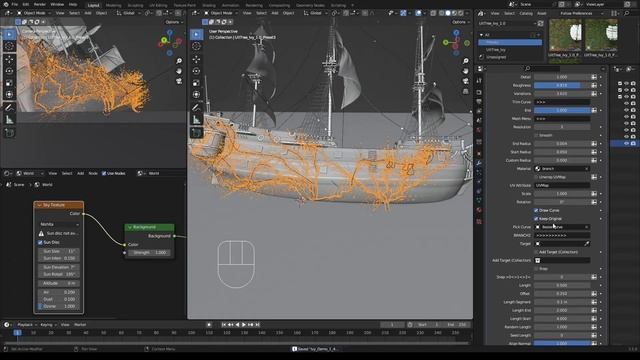Enable the Unwrap UVMap checkbox
Screen dimensions: 640x360
536,177
